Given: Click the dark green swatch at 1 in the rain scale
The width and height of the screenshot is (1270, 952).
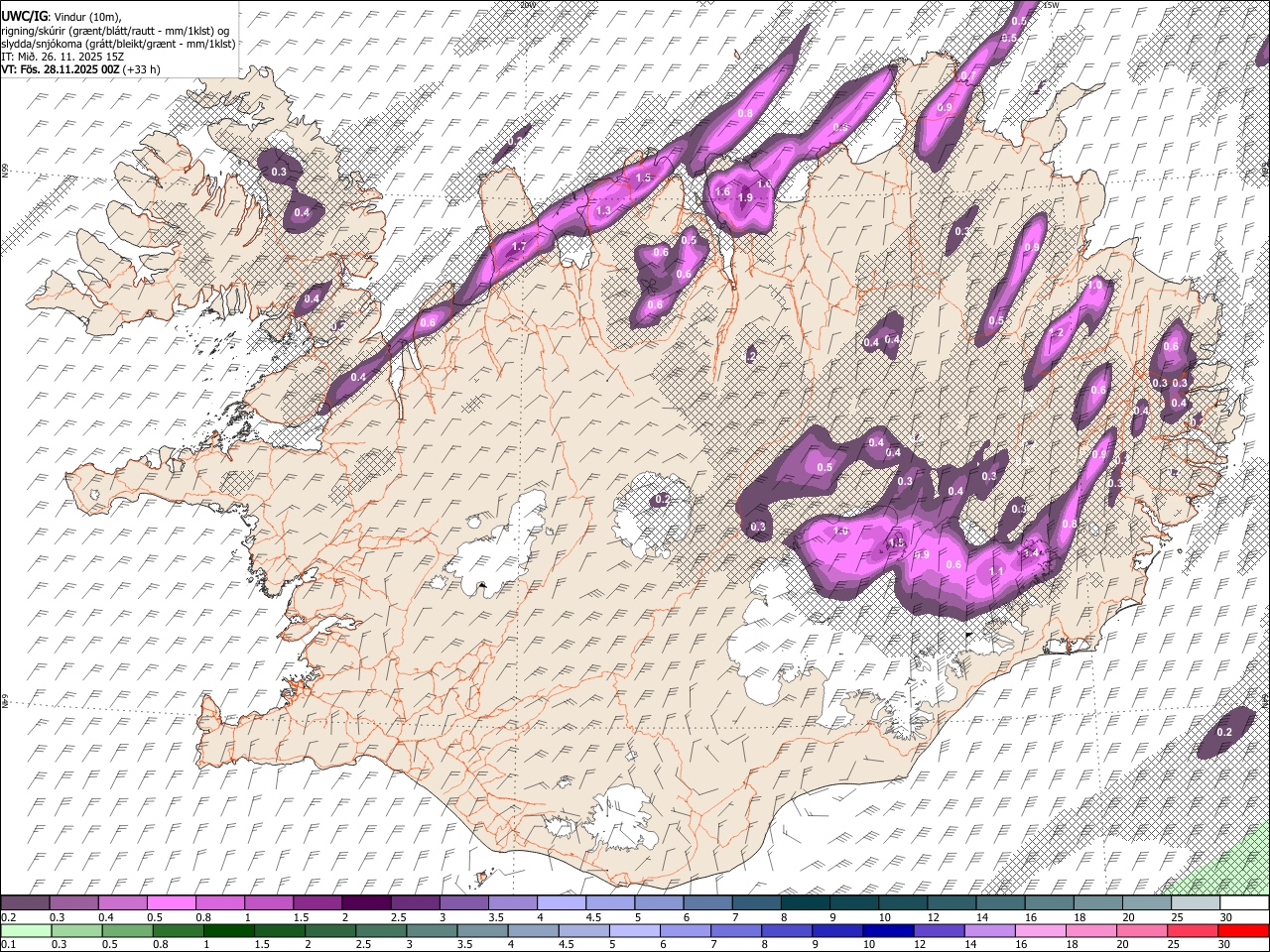Looking at the screenshot, I should (x=229, y=930).
